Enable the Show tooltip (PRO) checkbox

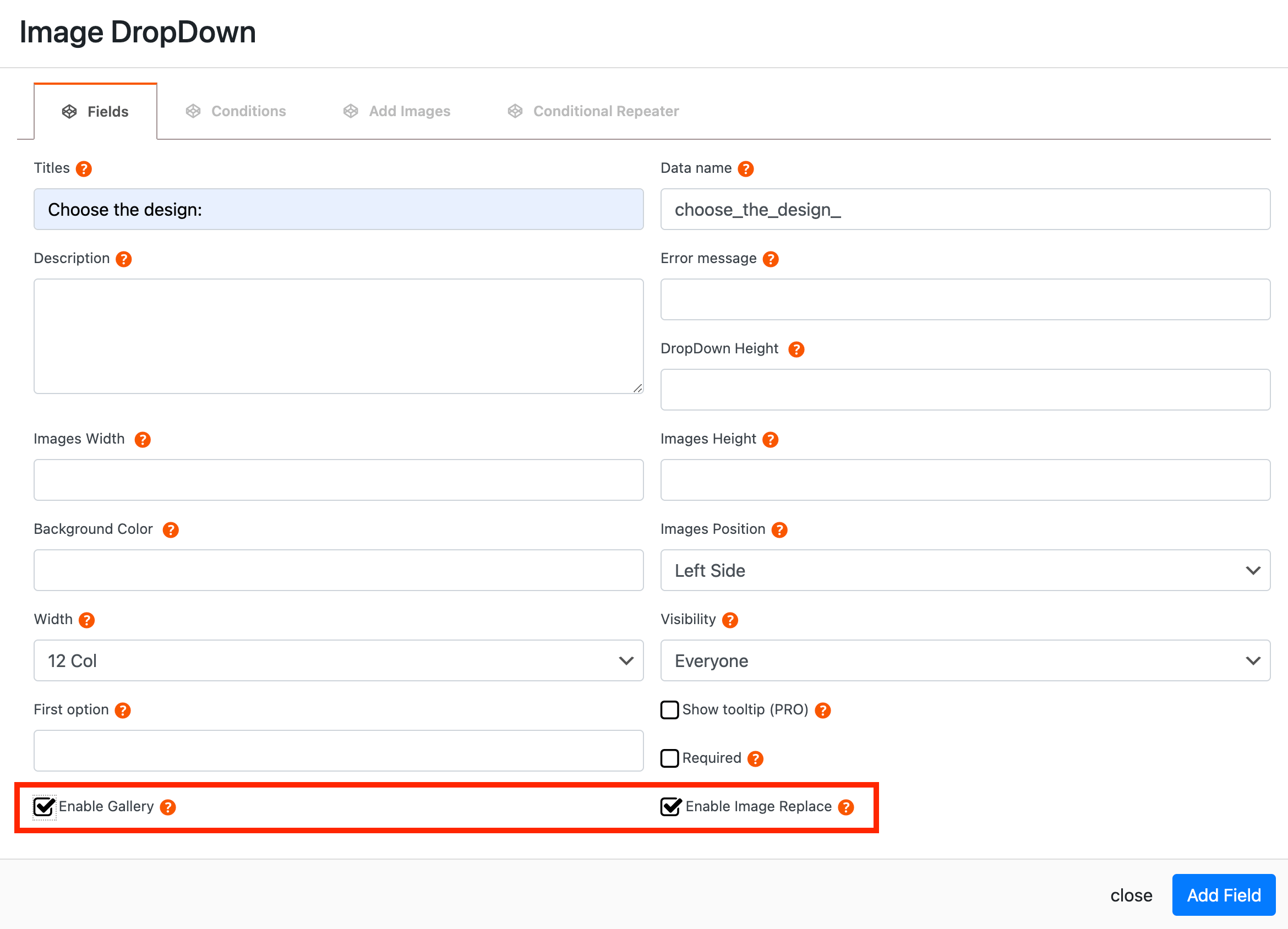669,710
